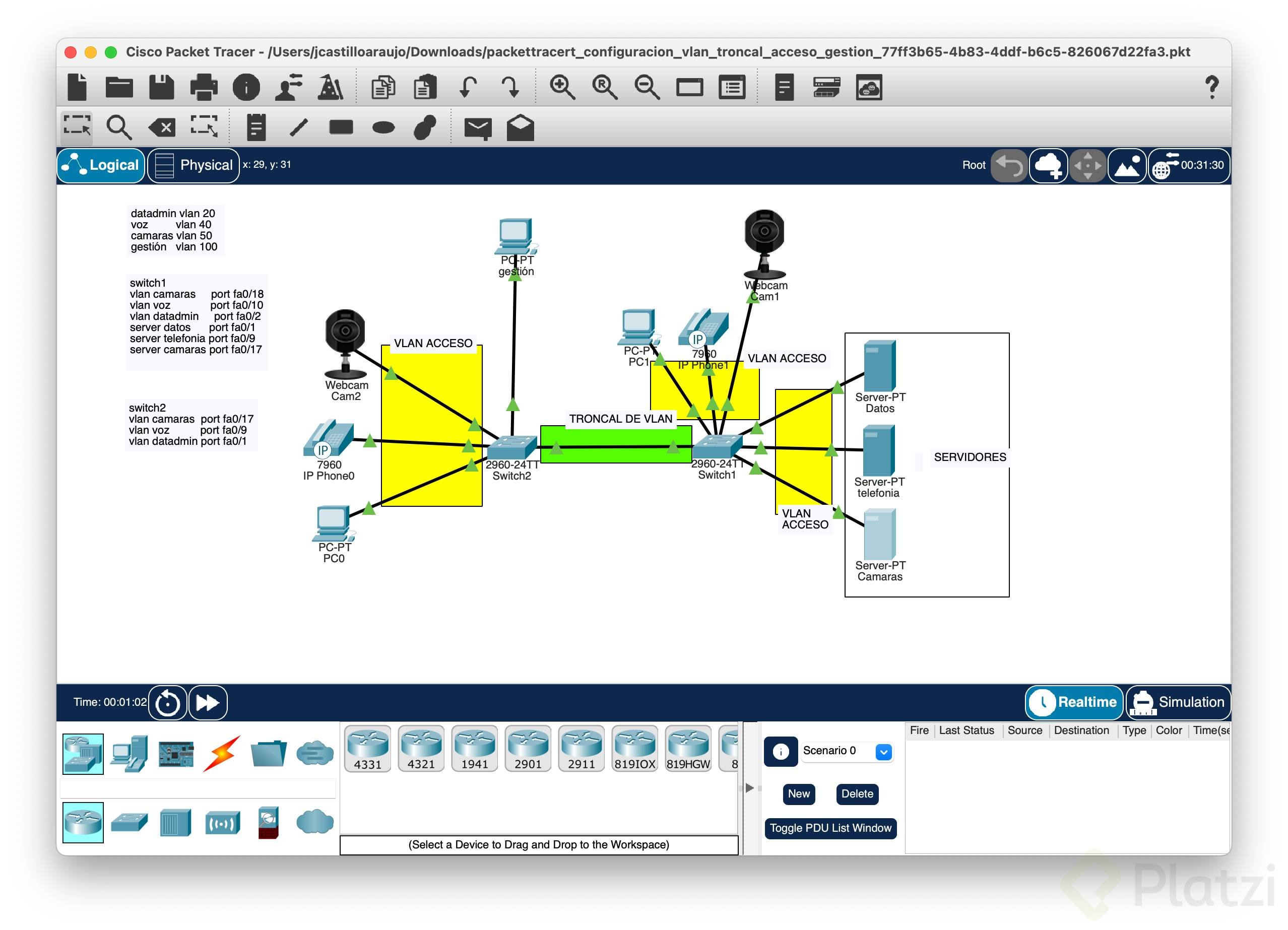Click the Print toolbar icon
This screenshot has height=930, width=1288.
tap(203, 88)
